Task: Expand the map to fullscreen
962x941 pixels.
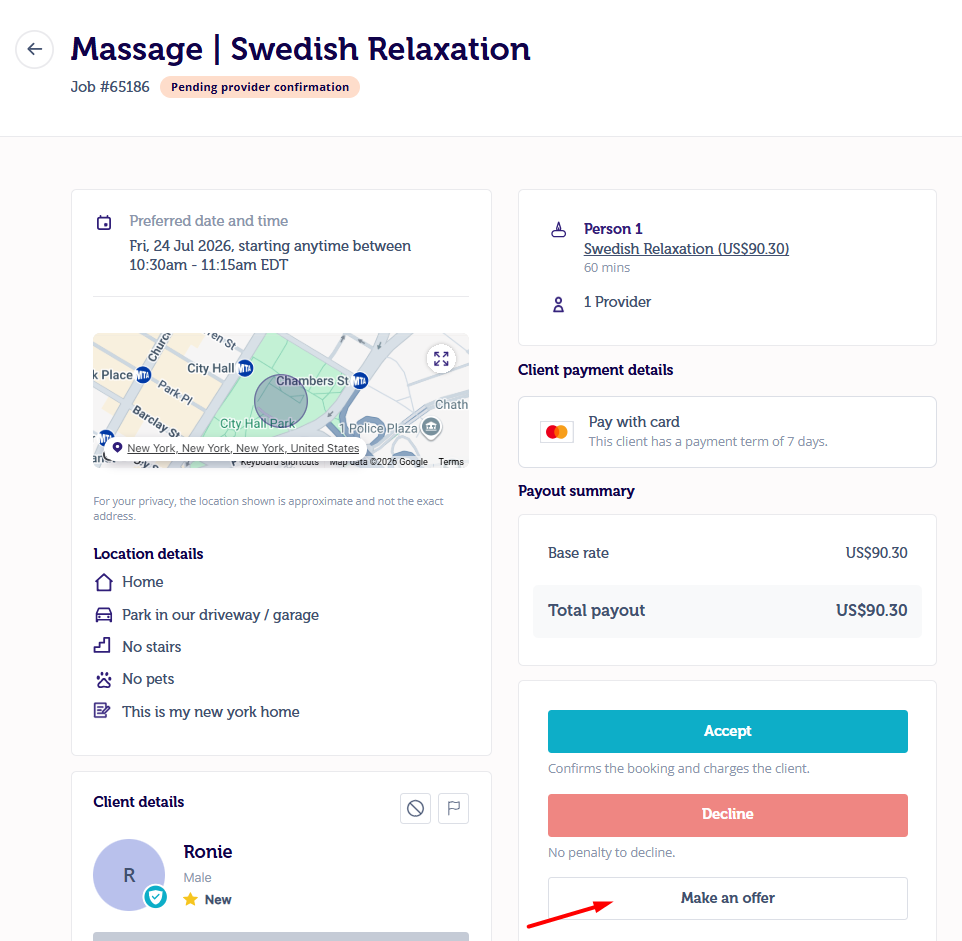Action: coord(441,359)
